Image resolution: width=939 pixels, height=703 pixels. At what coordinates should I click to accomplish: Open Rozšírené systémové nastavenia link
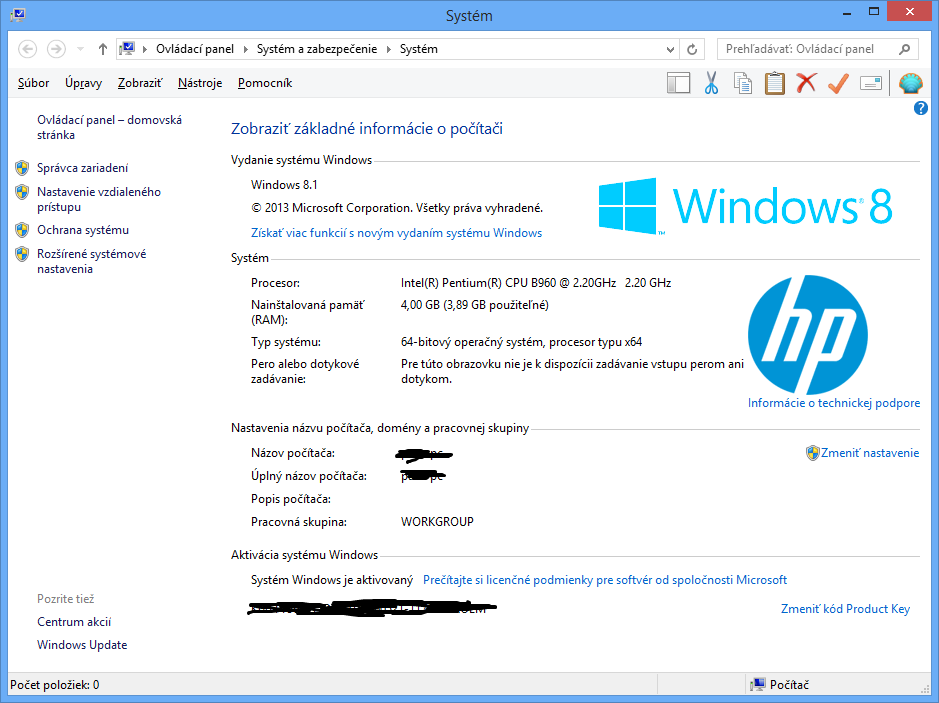click(x=92, y=262)
